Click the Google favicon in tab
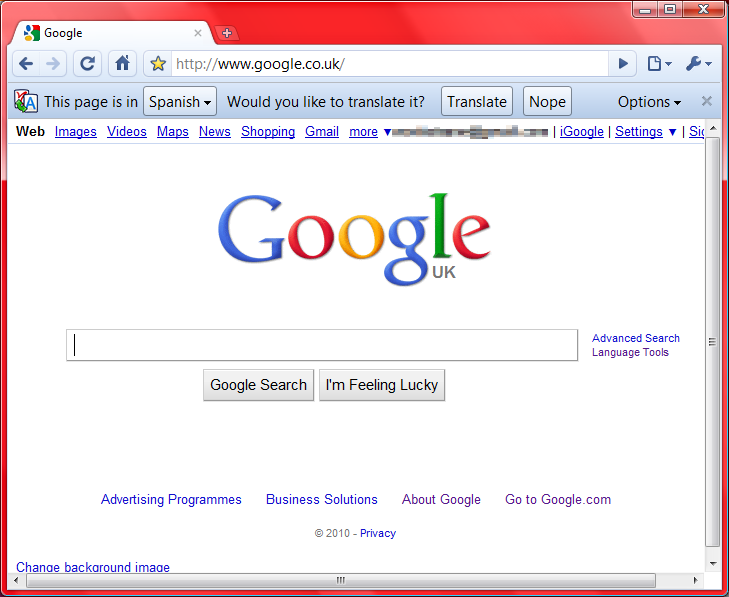Viewport: 729px width, 597px height. (x=32, y=33)
